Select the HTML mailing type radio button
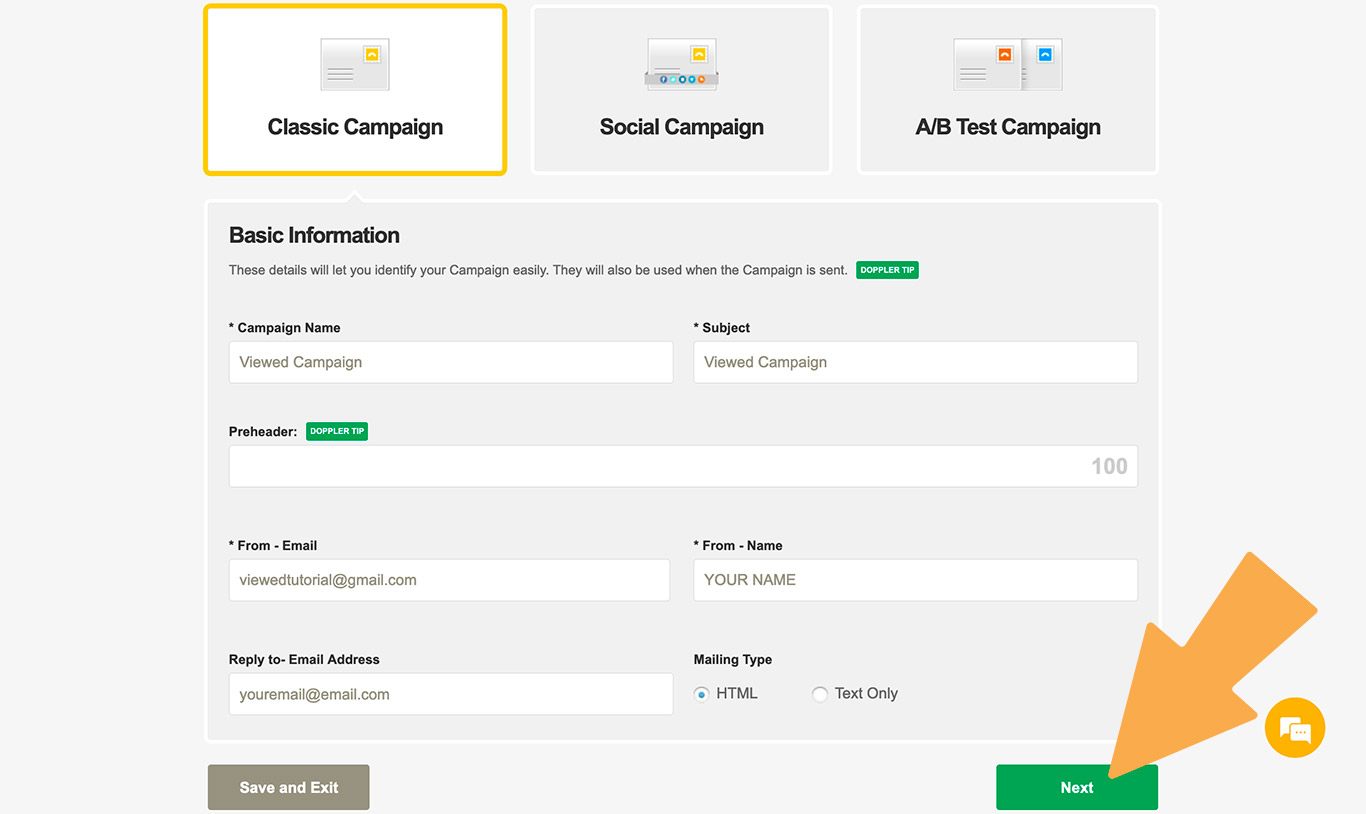Viewport: 1366px width, 814px height. pyautogui.click(x=702, y=694)
